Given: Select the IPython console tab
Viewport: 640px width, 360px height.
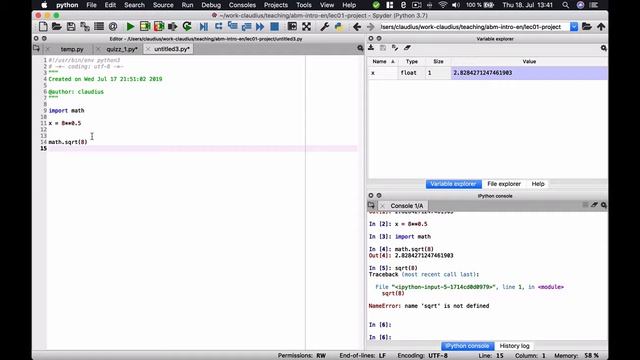Looking at the screenshot, I should coord(467,346).
